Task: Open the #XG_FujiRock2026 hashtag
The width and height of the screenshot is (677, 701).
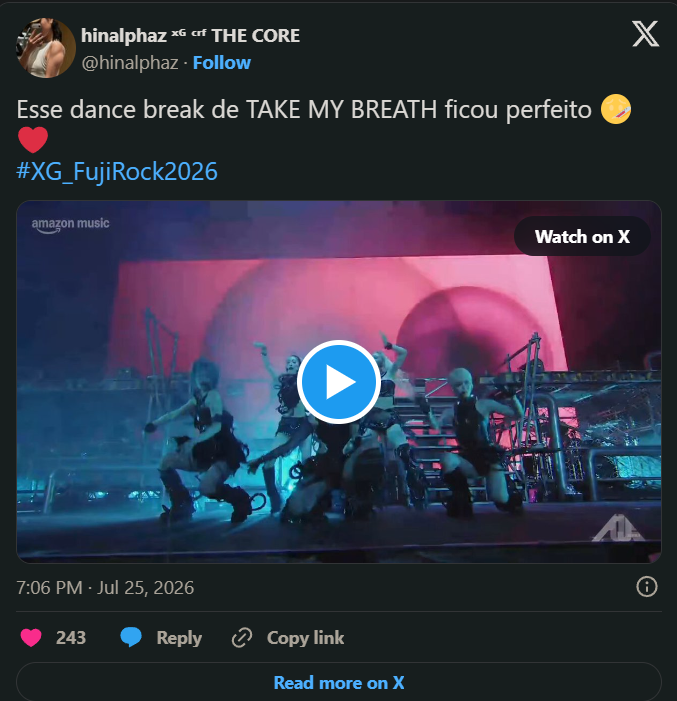Action: 117,171
